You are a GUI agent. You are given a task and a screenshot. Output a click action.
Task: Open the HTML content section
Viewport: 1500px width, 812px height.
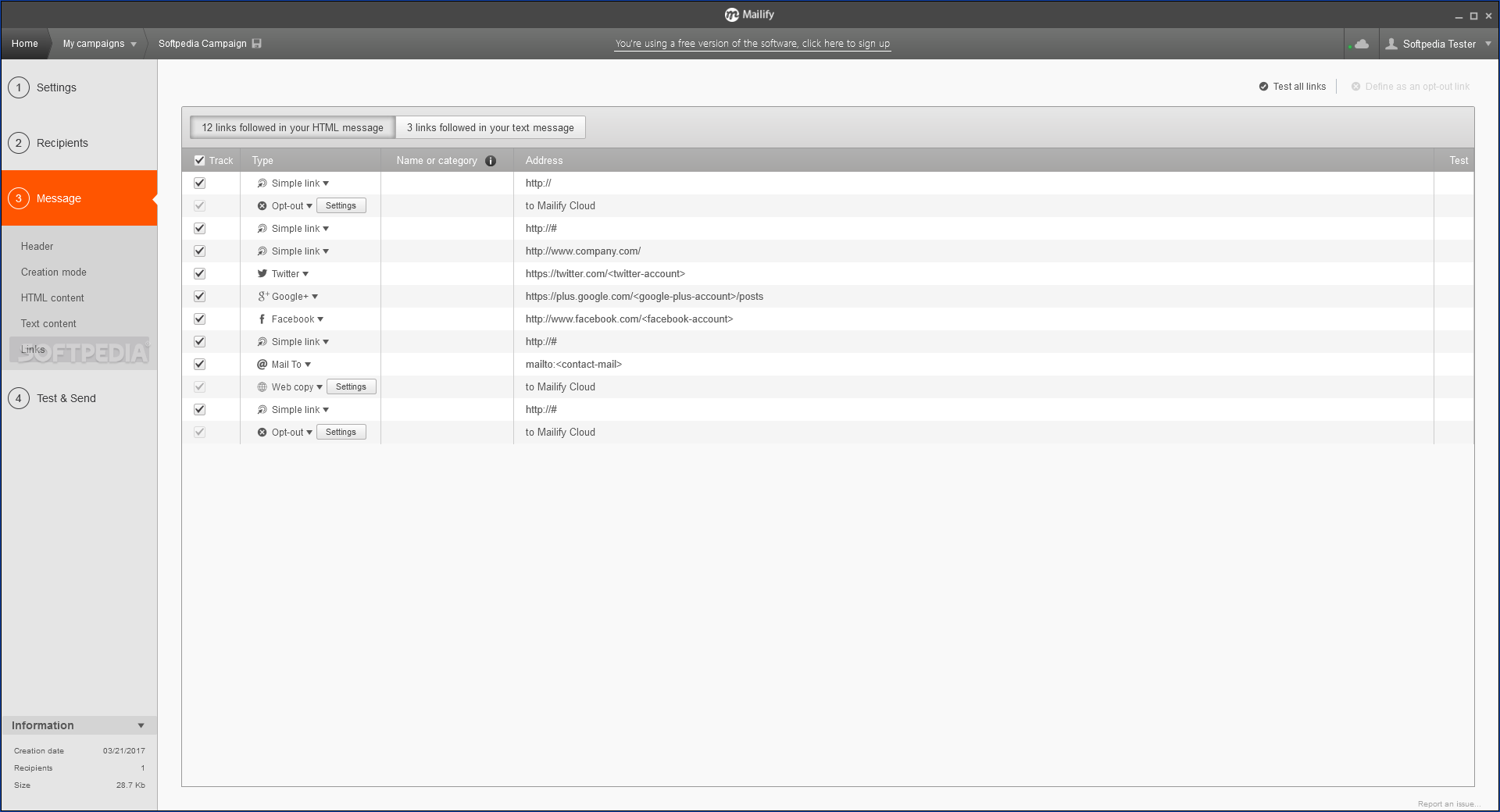click(x=52, y=298)
